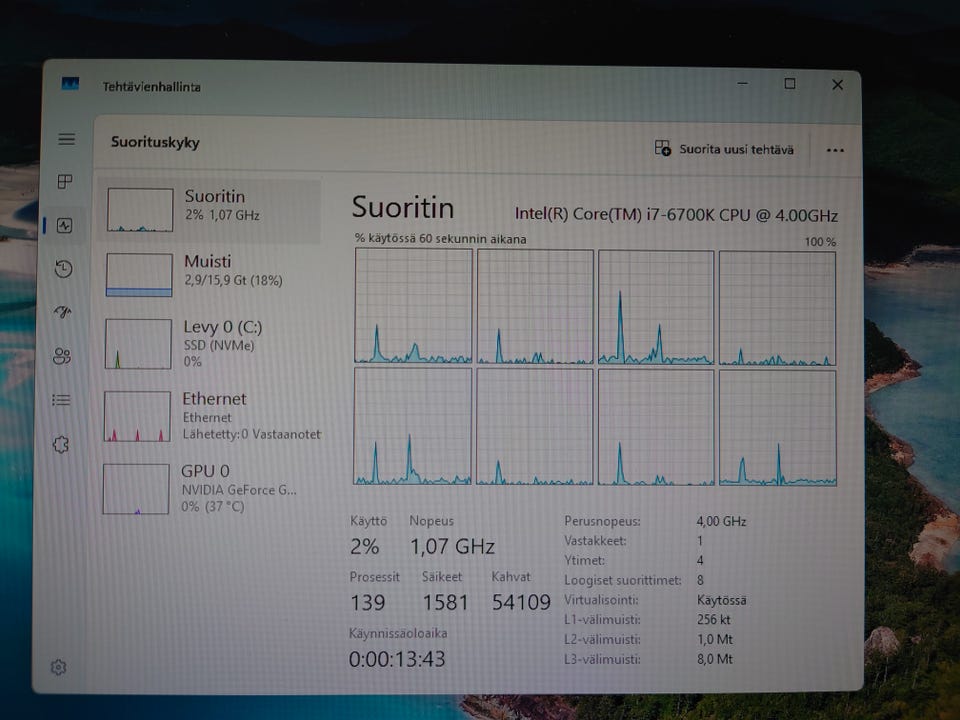Open the hamburger navigation menu

[67, 139]
